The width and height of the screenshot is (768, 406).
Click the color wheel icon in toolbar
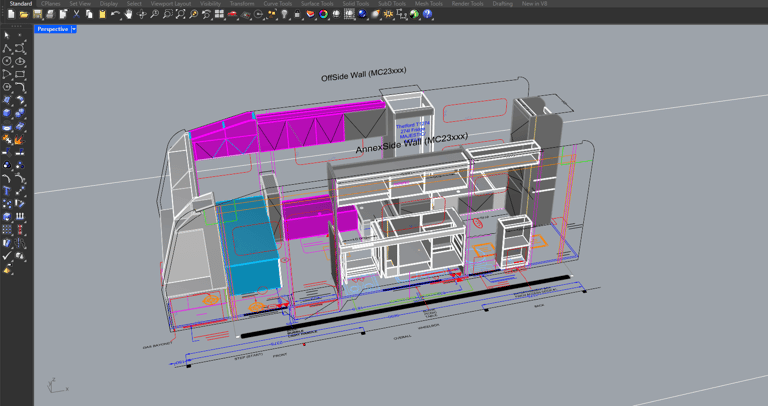323,15
